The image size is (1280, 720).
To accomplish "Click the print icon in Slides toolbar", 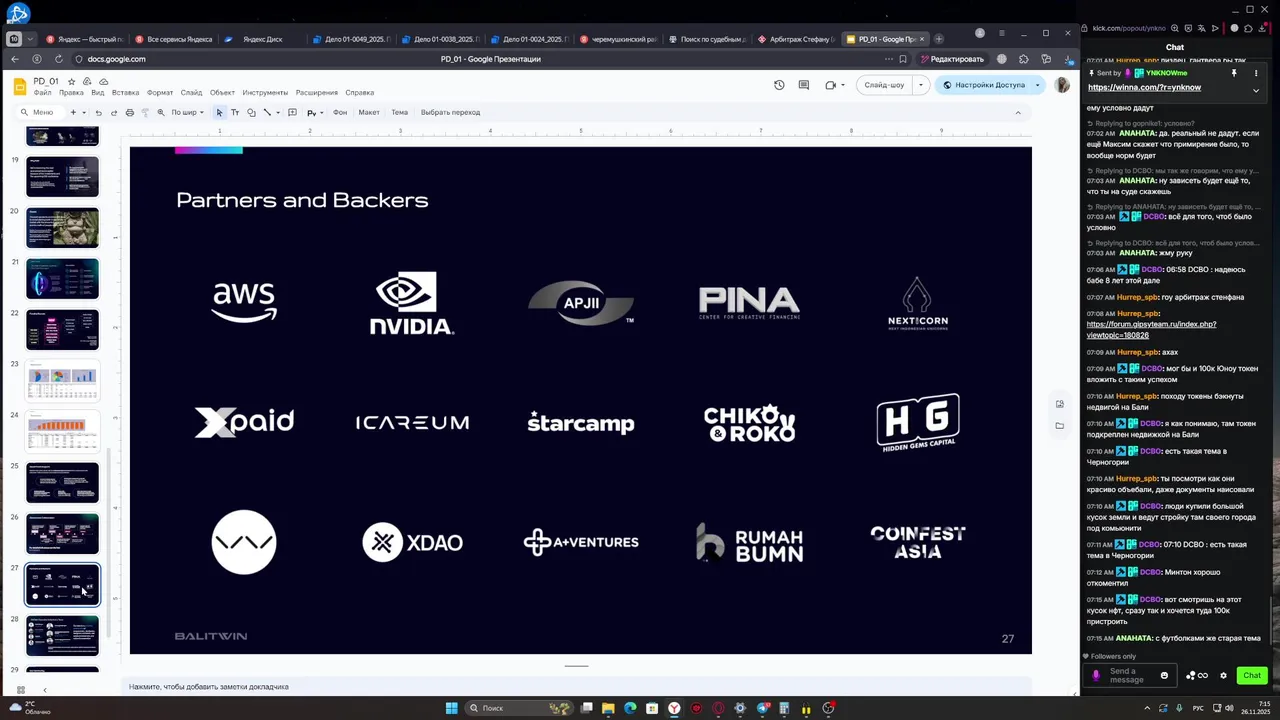I will click(x=130, y=112).
